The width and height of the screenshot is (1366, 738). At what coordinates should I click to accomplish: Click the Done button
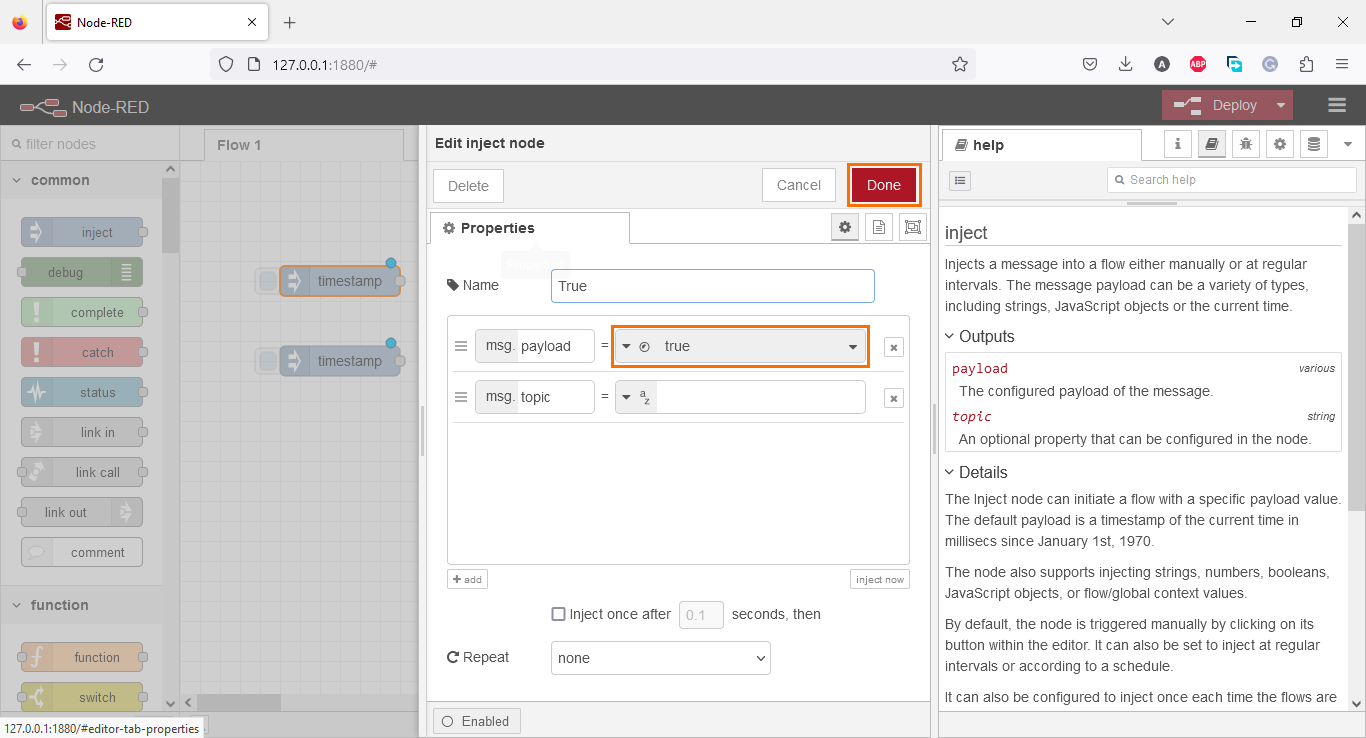click(x=884, y=185)
